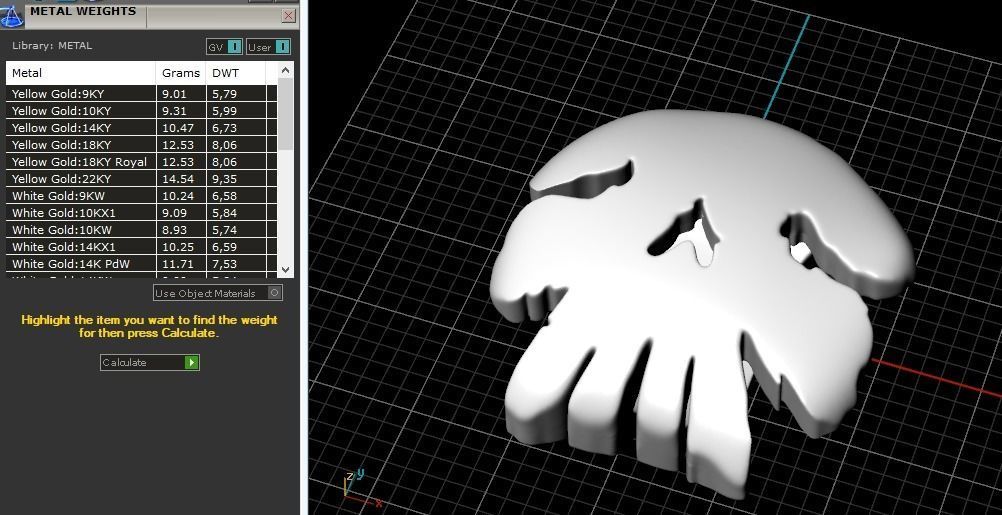Image resolution: width=1002 pixels, height=515 pixels.
Task: Select the Yellow Gold:18KY Royal row
Action: [141, 162]
